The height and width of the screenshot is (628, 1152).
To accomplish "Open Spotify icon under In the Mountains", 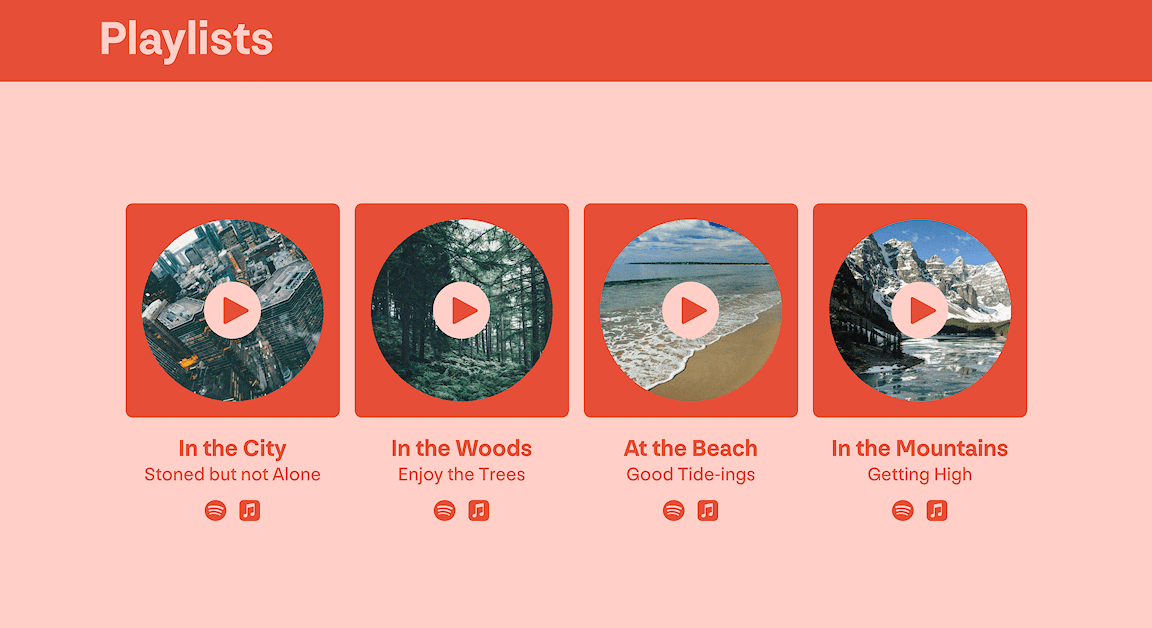I will tap(903, 510).
